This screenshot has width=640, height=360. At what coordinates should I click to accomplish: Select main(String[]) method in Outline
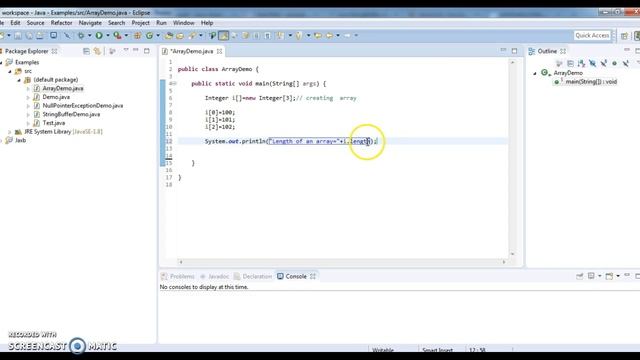click(591, 82)
